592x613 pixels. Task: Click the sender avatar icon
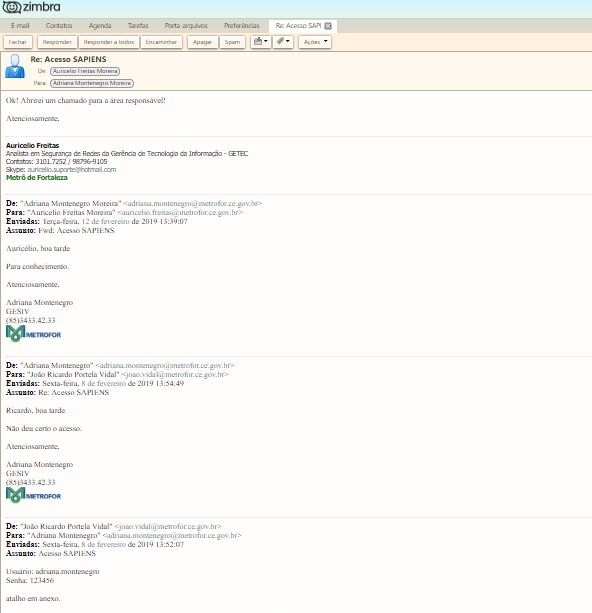coord(15,66)
